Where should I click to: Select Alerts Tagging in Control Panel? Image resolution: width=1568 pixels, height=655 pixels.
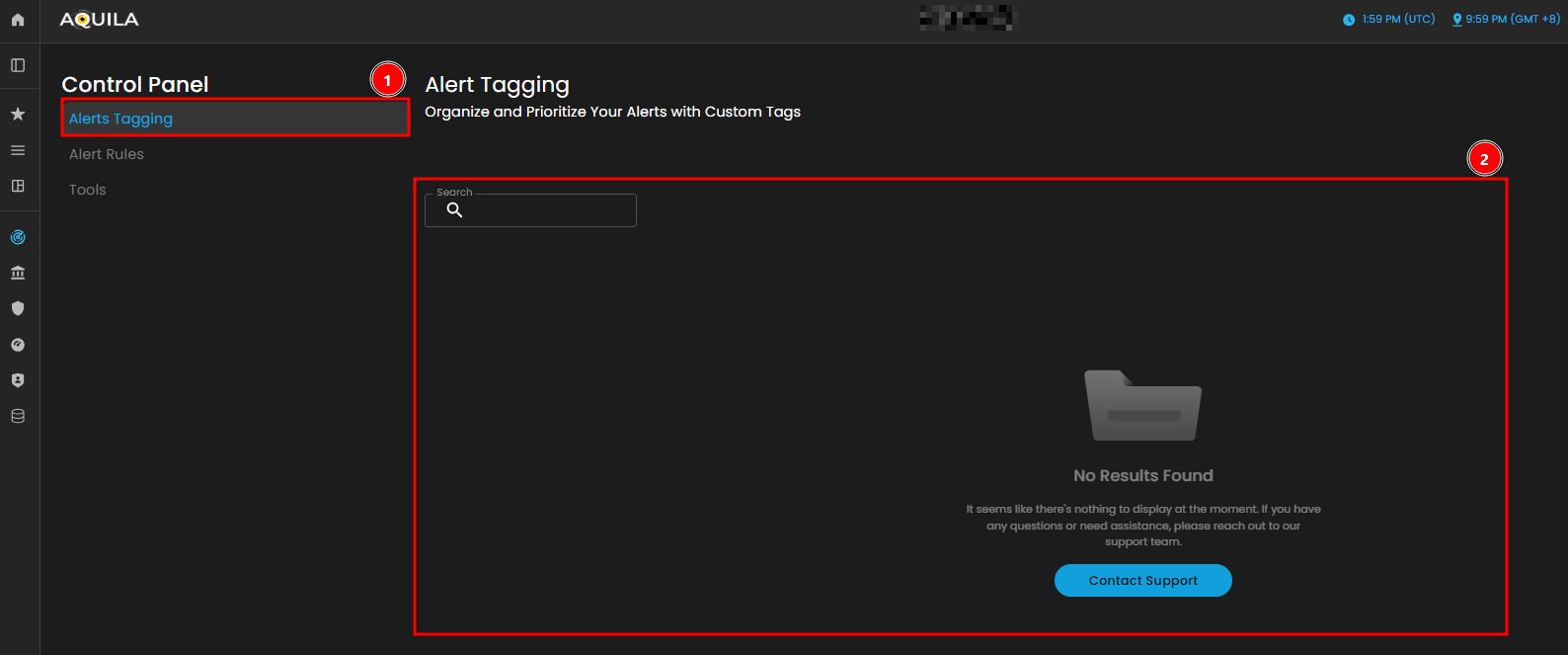(120, 119)
